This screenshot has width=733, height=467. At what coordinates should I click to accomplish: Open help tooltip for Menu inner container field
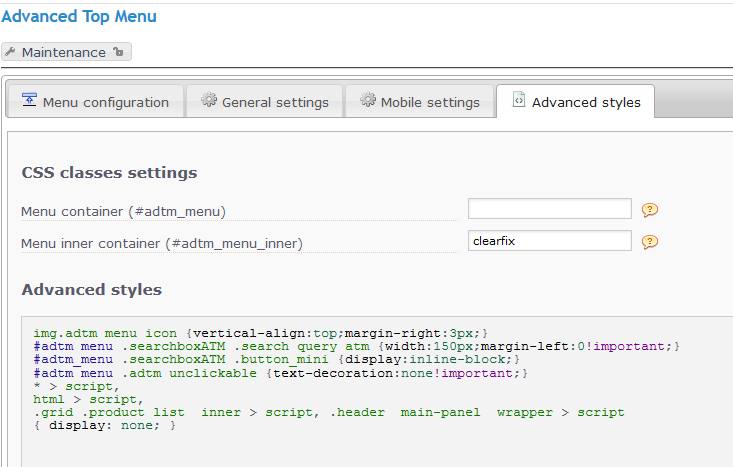point(650,242)
